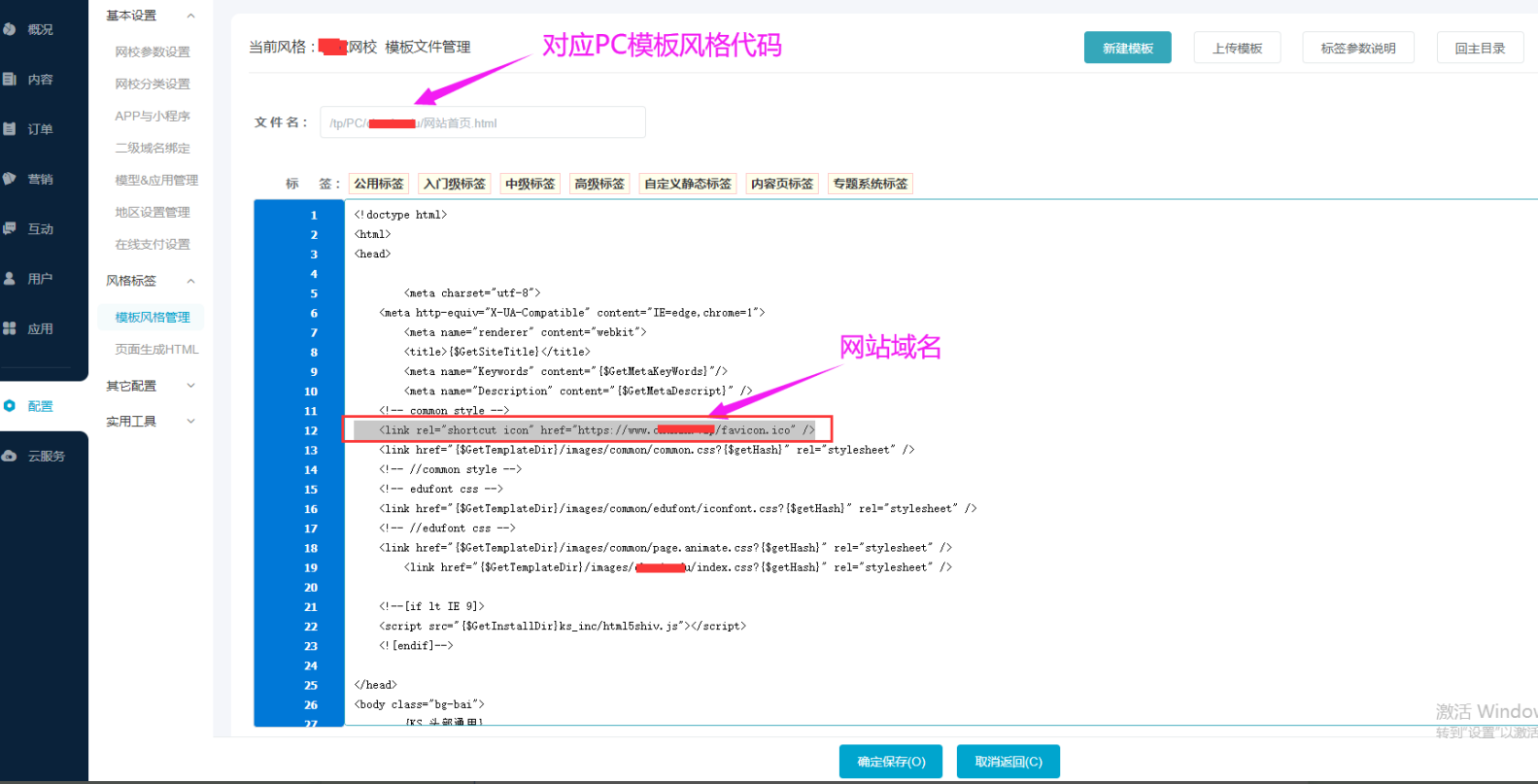Open the 页面生成HTML menu item
This screenshot has width=1538, height=784.
click(x=156, y=350)
